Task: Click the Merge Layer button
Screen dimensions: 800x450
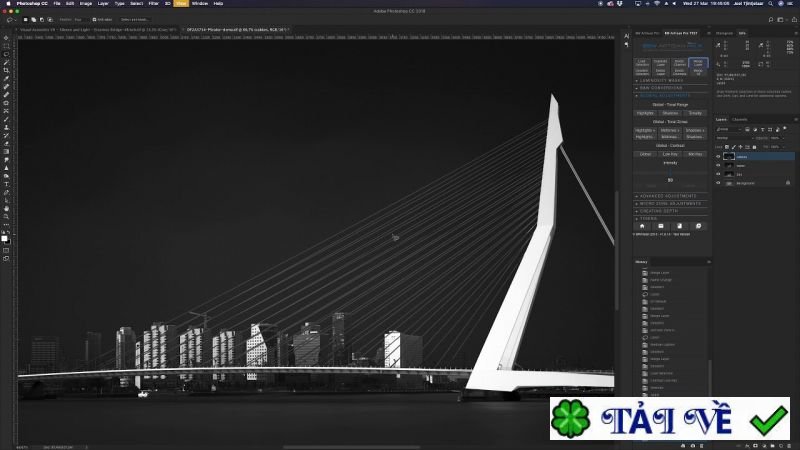Action: tap(698, 63)
